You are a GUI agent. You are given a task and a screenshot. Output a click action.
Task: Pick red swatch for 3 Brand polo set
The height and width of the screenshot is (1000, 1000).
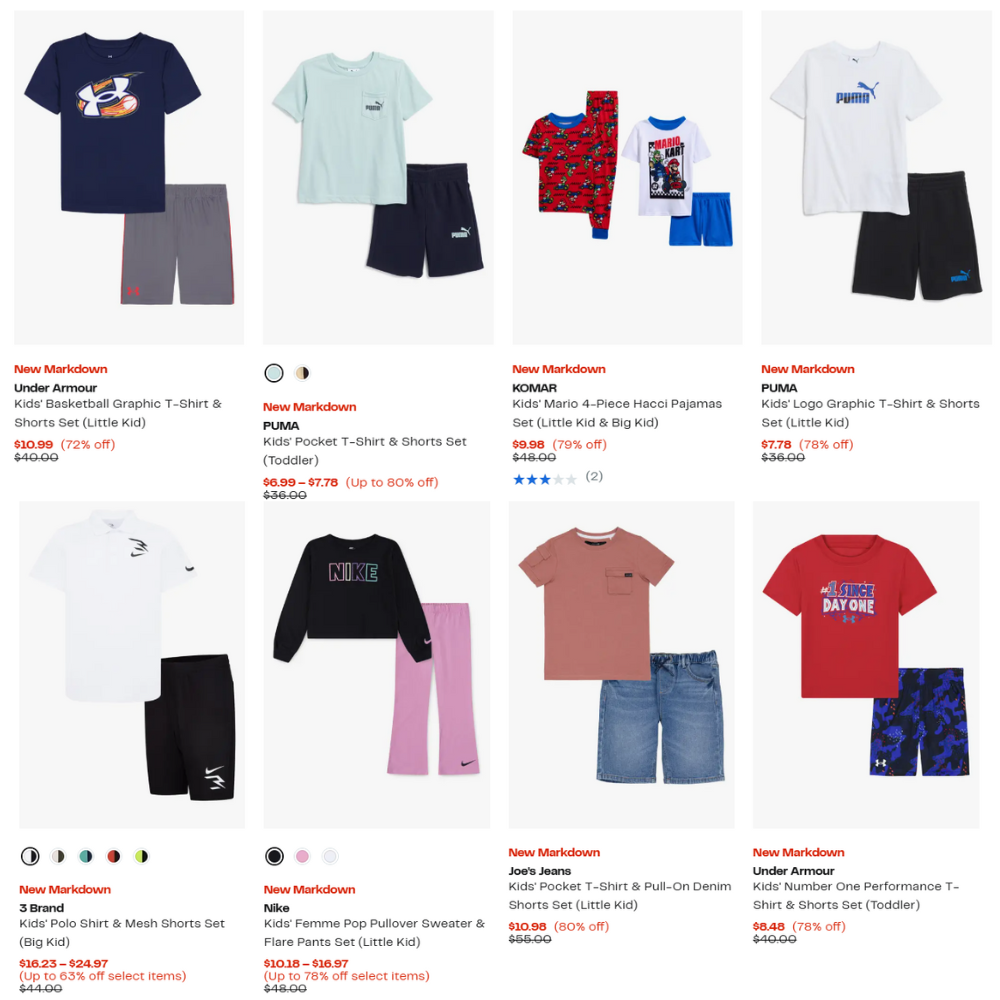pos(114,856)
